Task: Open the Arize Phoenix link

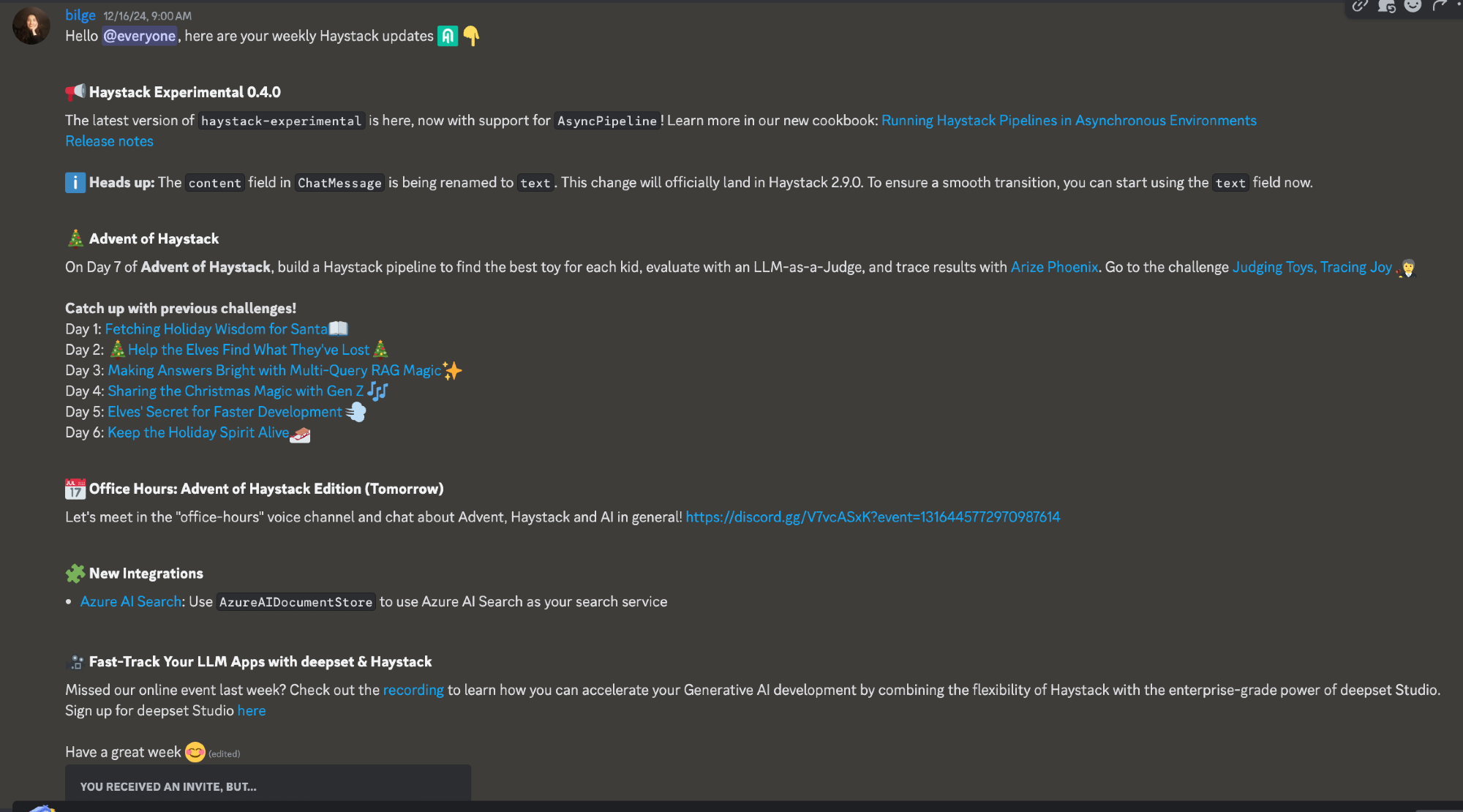Action: click(x=1054, y=267)
